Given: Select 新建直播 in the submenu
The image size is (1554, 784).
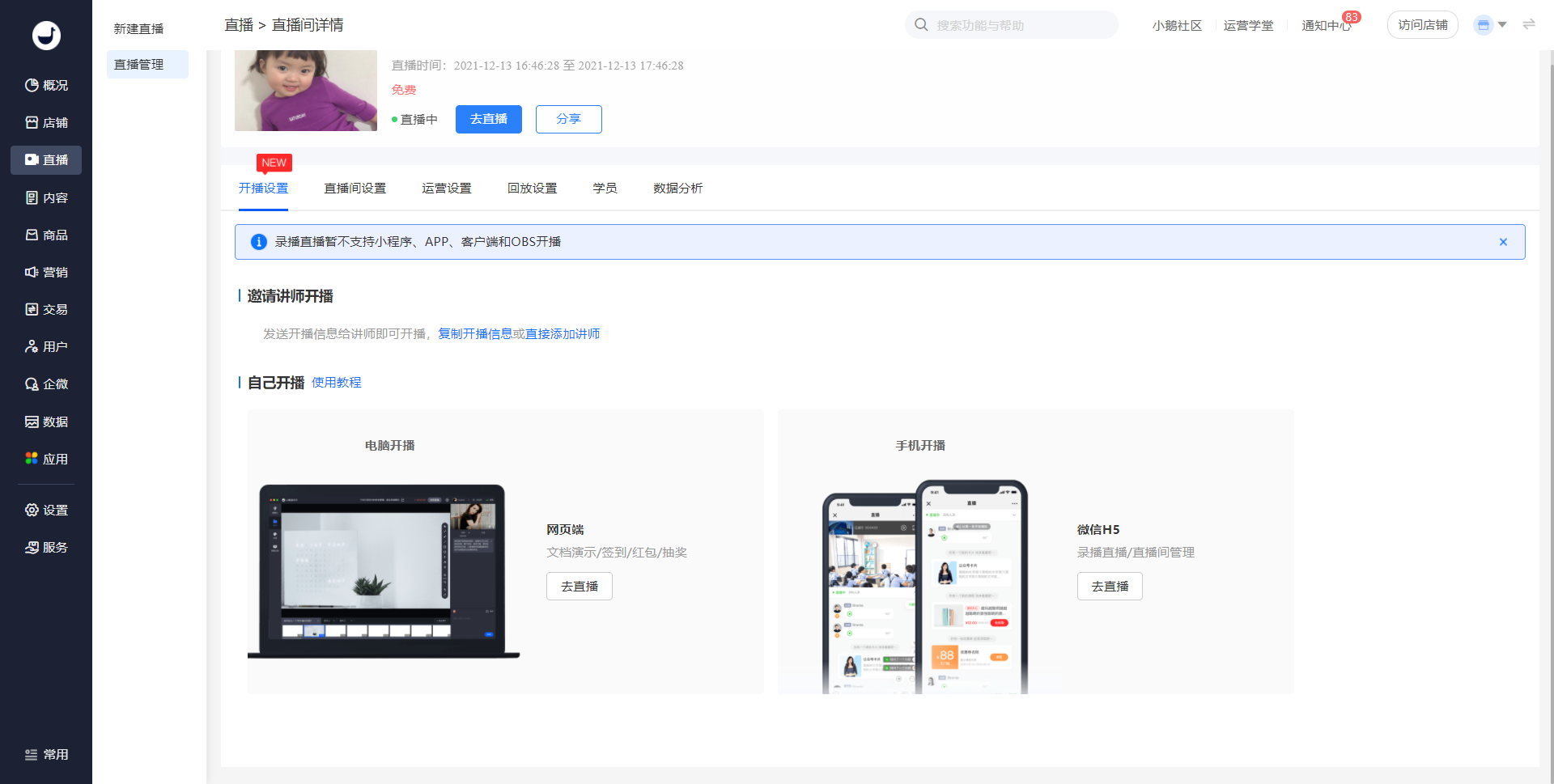Looking at the screenshot, I should tap(138, 28).
